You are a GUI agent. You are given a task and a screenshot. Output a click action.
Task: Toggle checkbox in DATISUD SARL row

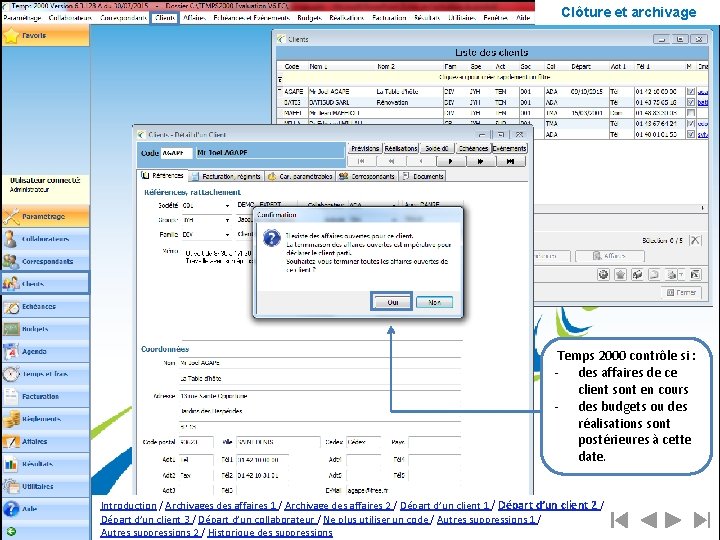[691, 102]
